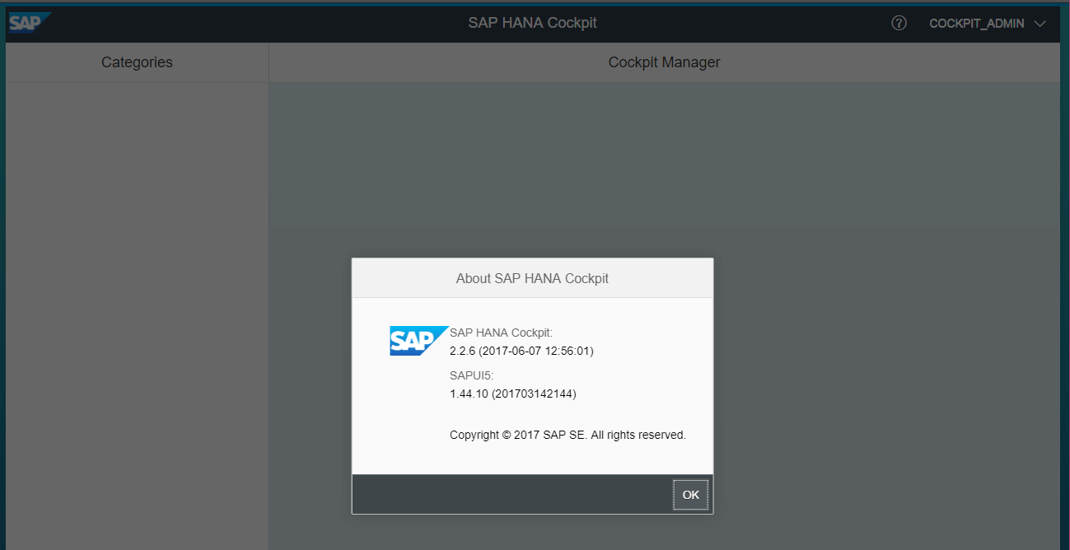
Task: Select SAPUI5 version 1.44.10 (201703142144)
Action: [x=513, y=394]
